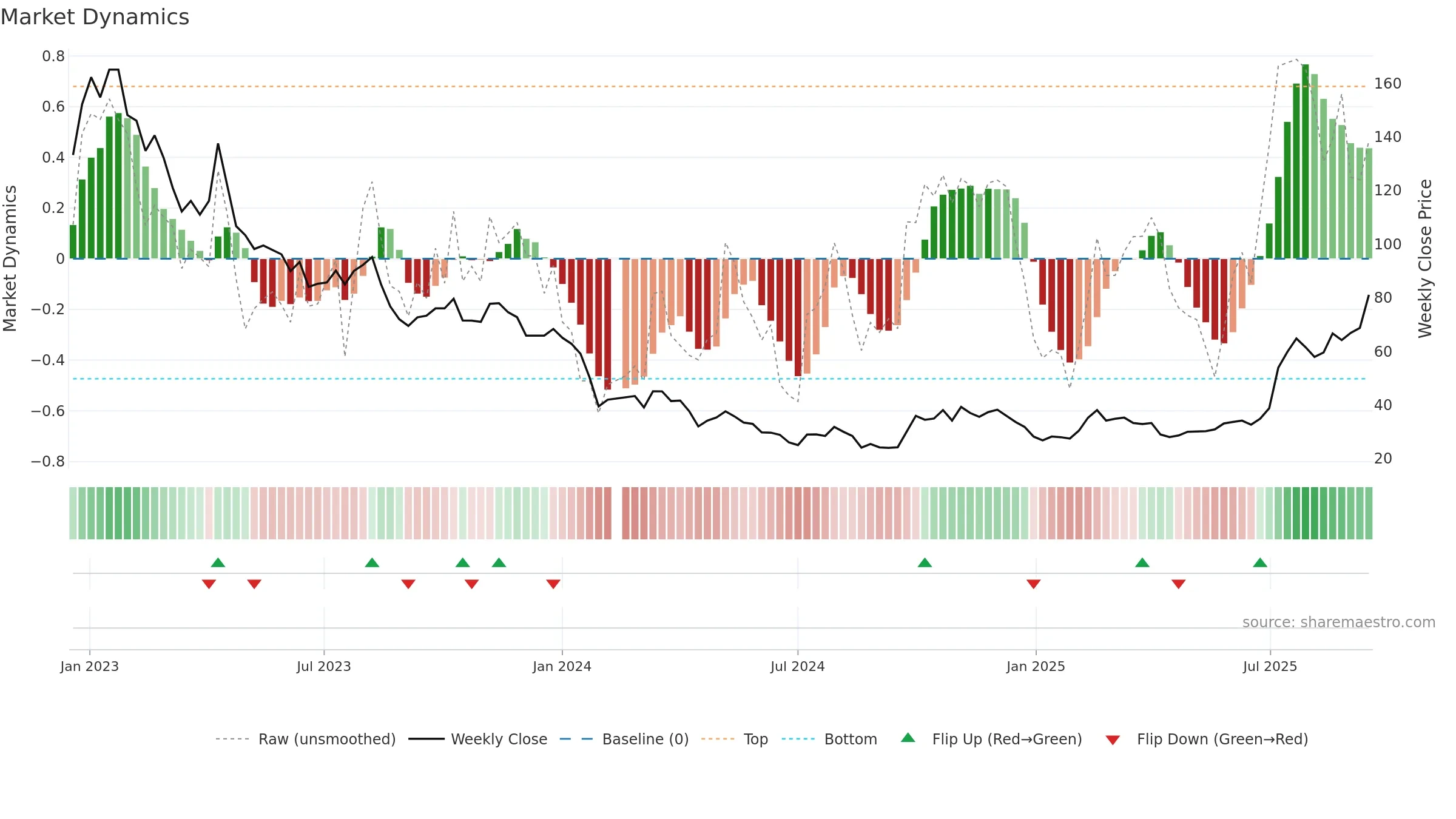The width and height of the screenshot is (1456, 819).
Task: Click the 'Weekly Close Price' right axis title
Action: point(1425,258)
